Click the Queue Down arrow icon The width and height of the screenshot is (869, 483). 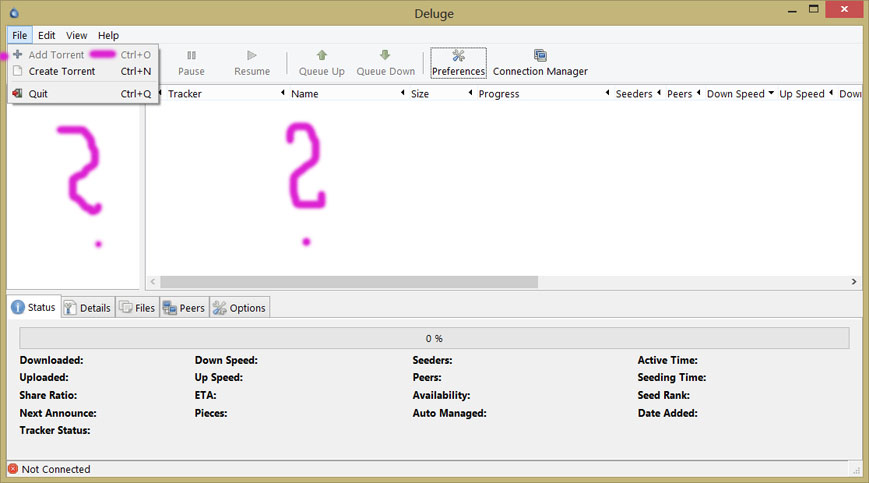pyautogui.click(x=385, y=55)
